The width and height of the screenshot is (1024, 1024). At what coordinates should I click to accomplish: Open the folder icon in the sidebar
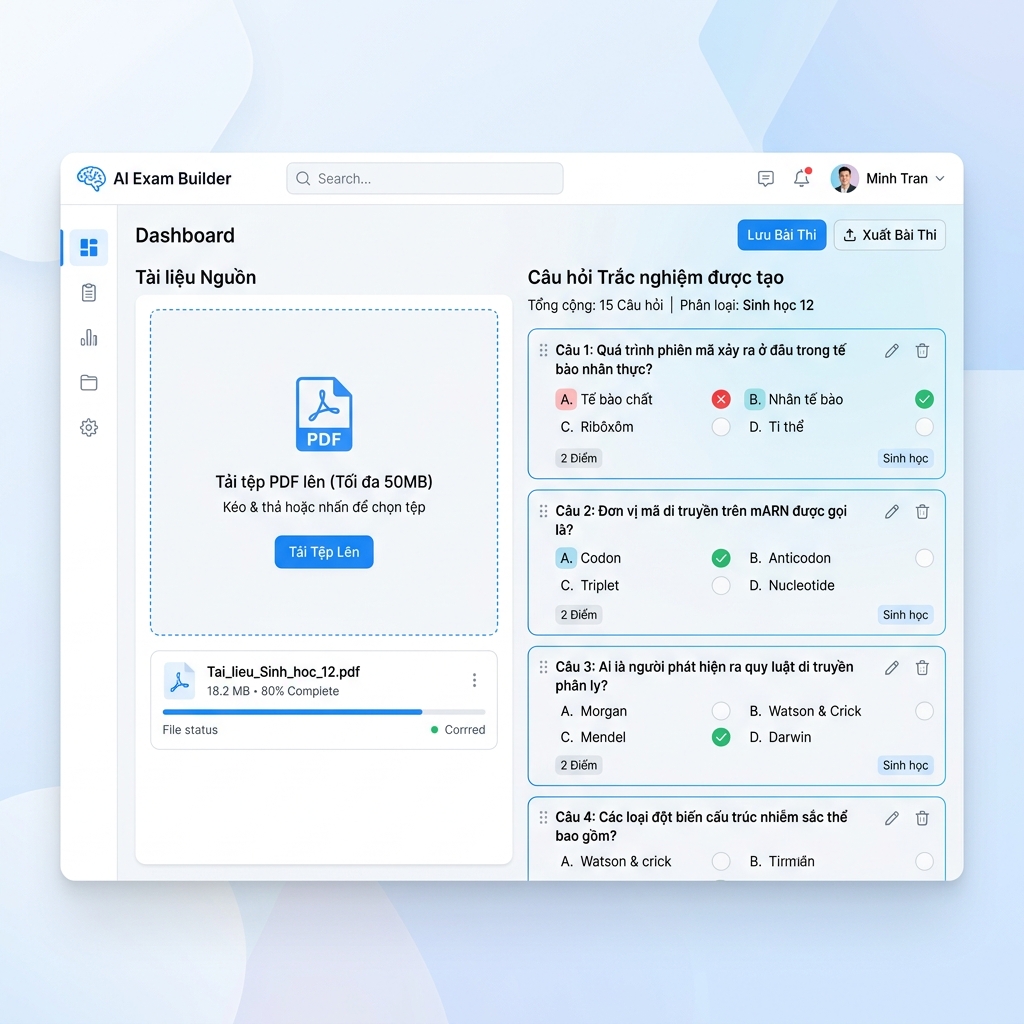pos(89,383)
